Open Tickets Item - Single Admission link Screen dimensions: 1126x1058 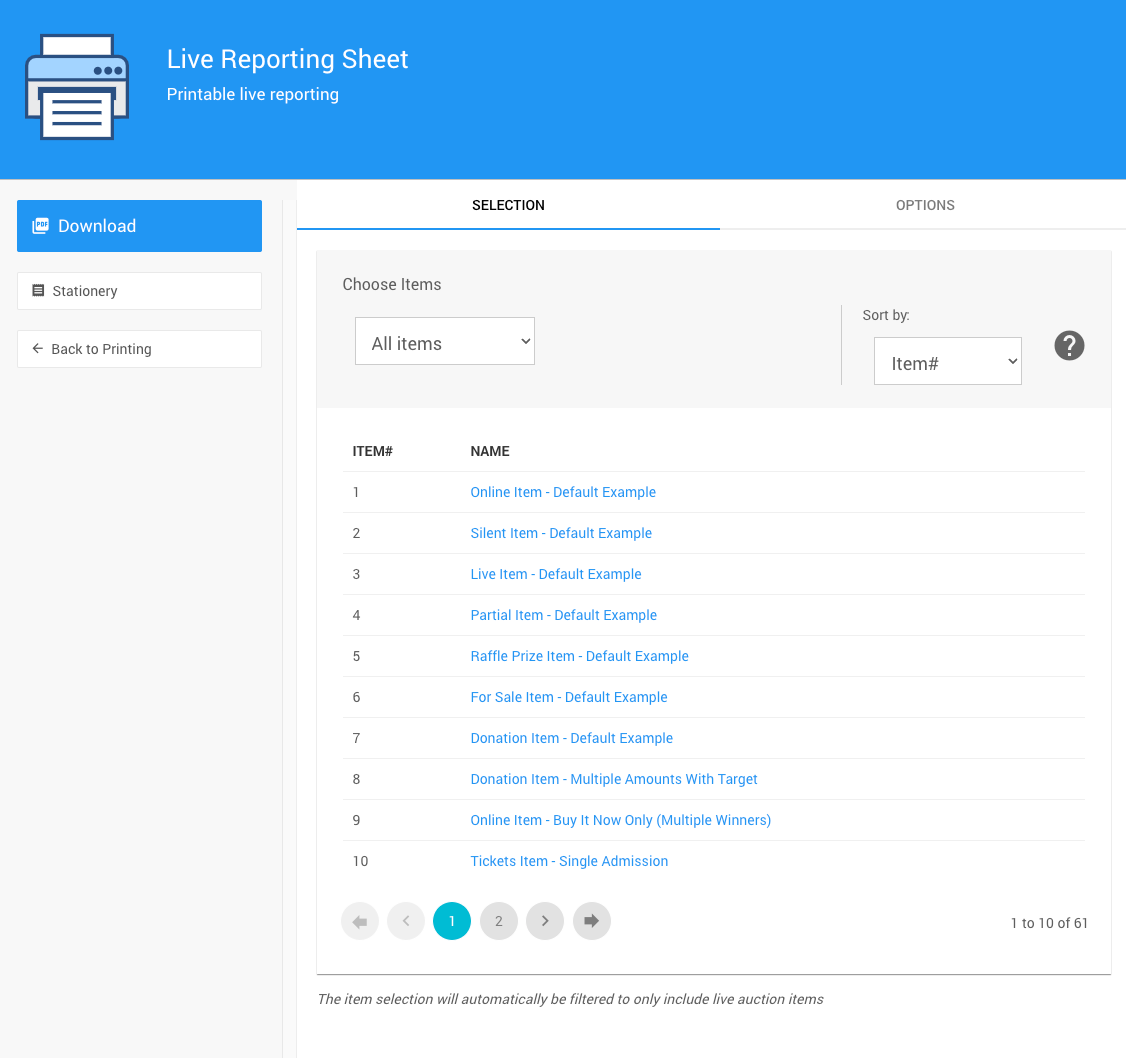(569, 861)
